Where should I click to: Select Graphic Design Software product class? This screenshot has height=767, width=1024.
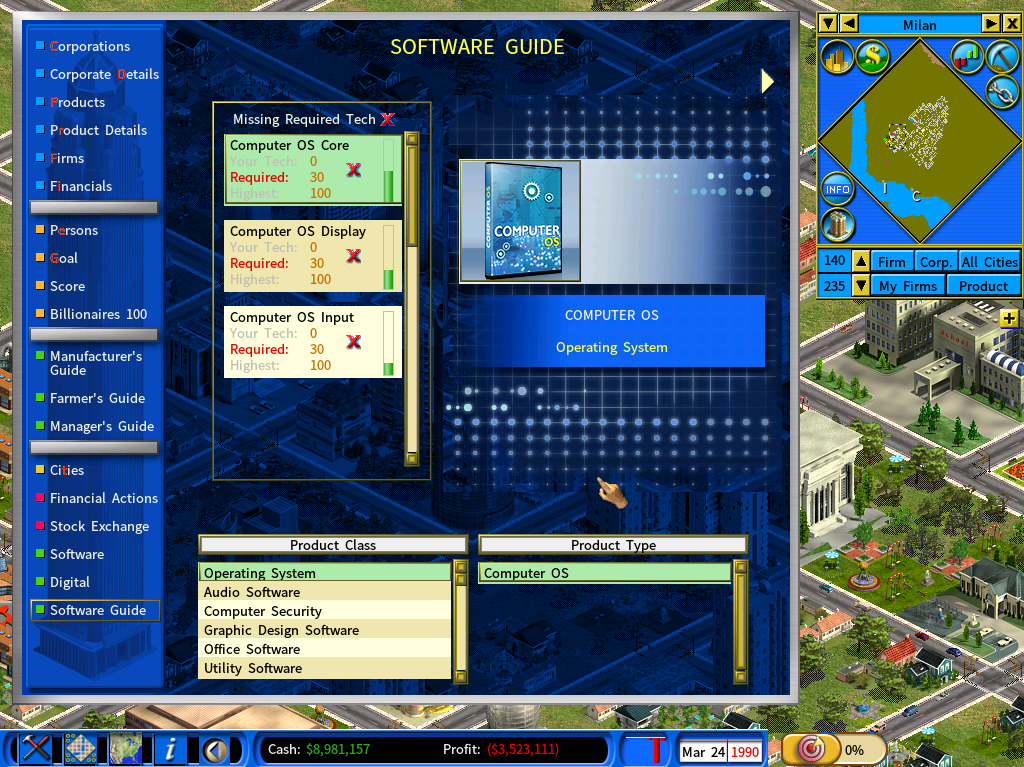pyautogui.click(x=325, y=630)
